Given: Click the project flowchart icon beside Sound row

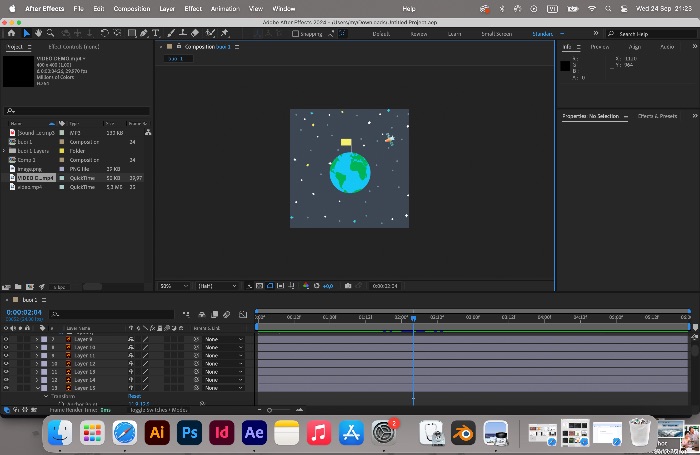Looking at the screenshot, I should [148, 133].
